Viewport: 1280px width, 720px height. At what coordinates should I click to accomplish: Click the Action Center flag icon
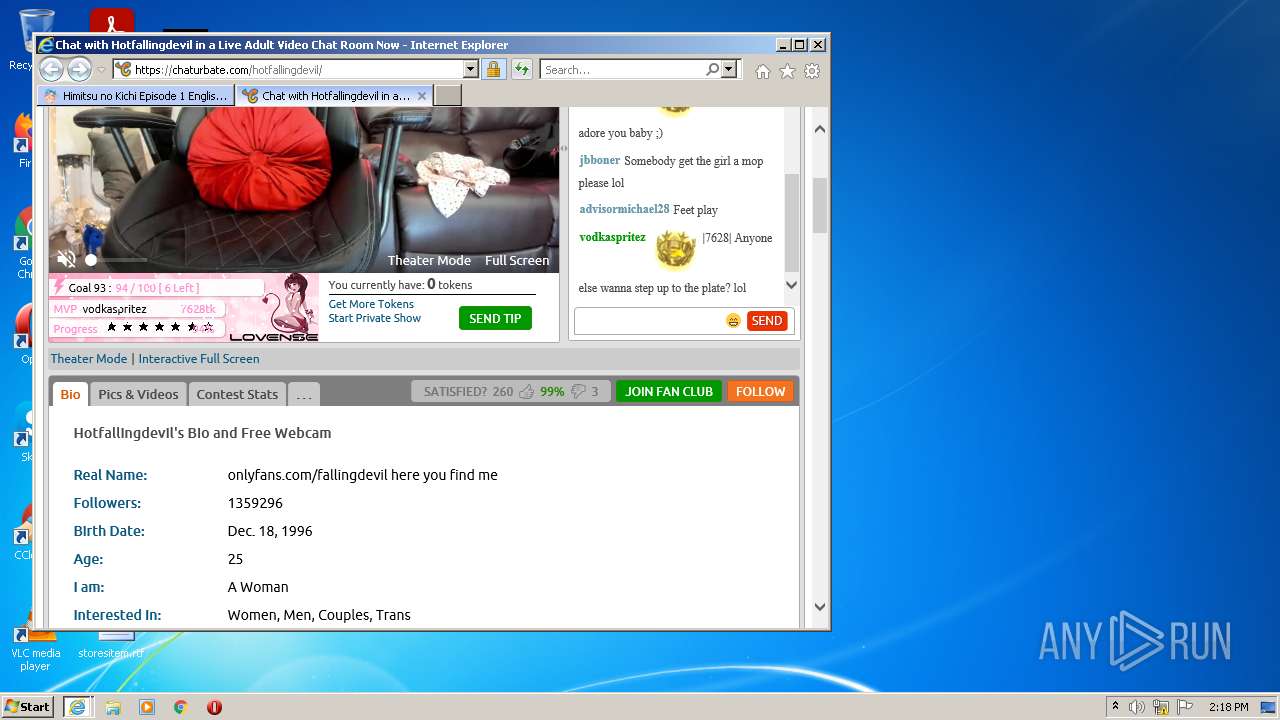click(x=1186, y=707)
